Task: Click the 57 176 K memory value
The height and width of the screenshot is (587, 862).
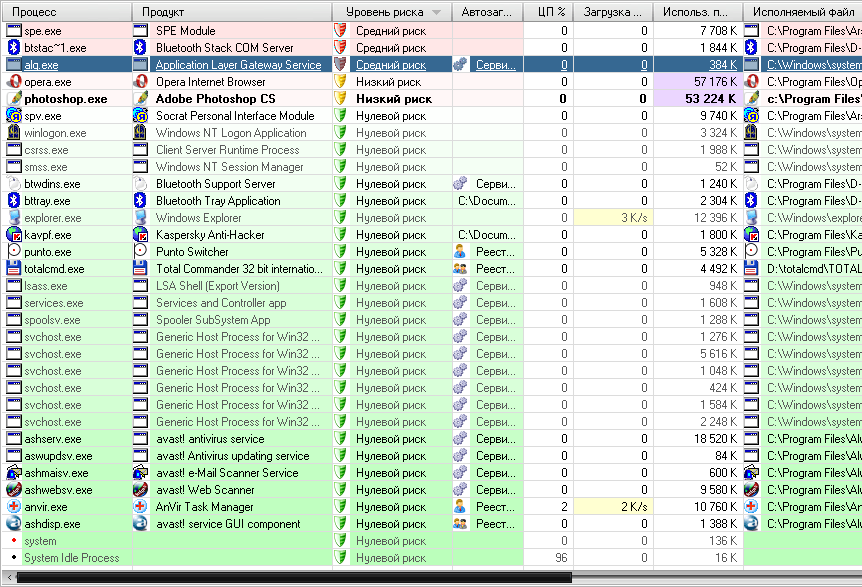Action: pyautogui.click(x=715, y=82)
